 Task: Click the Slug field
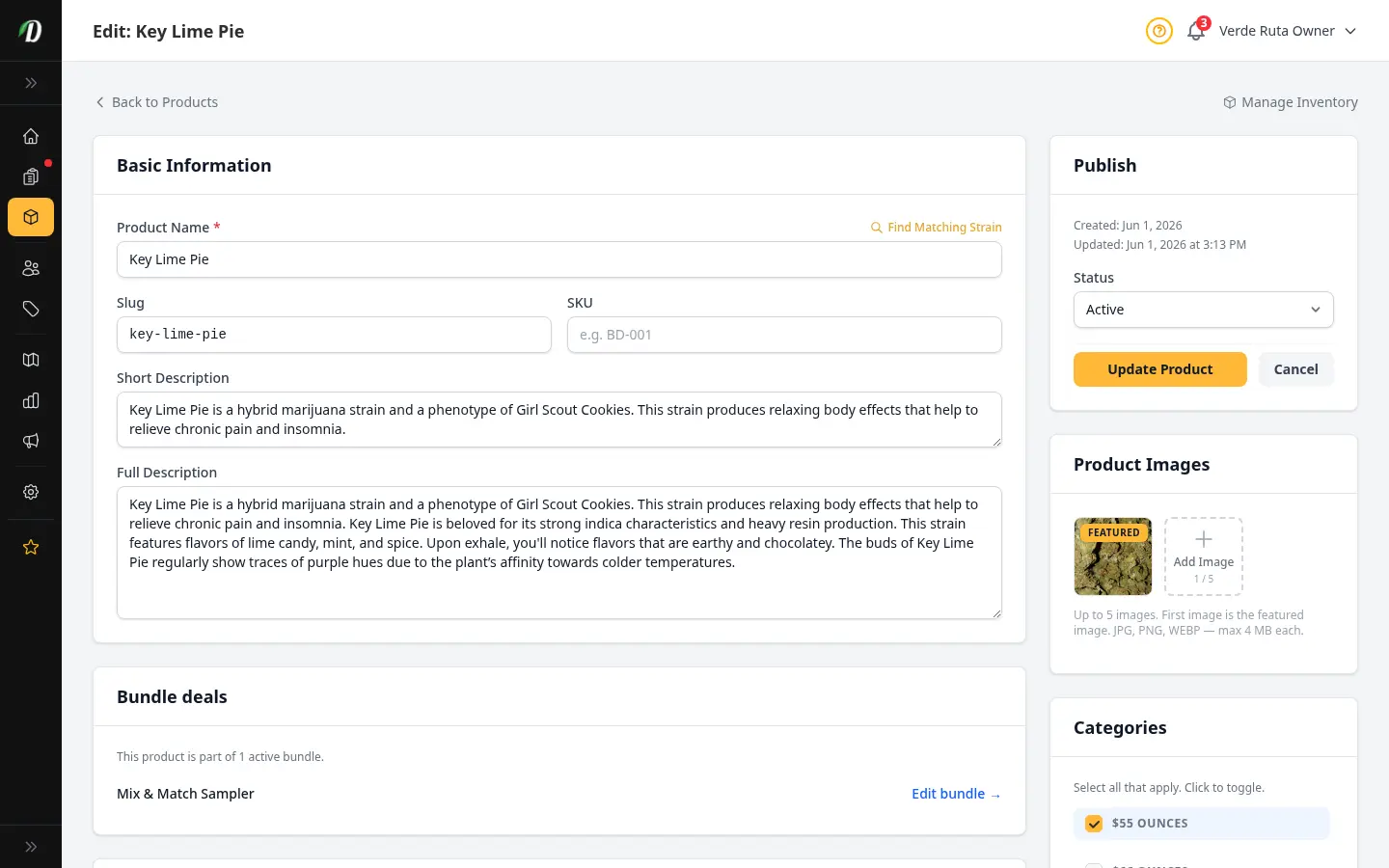click(334, 335)
